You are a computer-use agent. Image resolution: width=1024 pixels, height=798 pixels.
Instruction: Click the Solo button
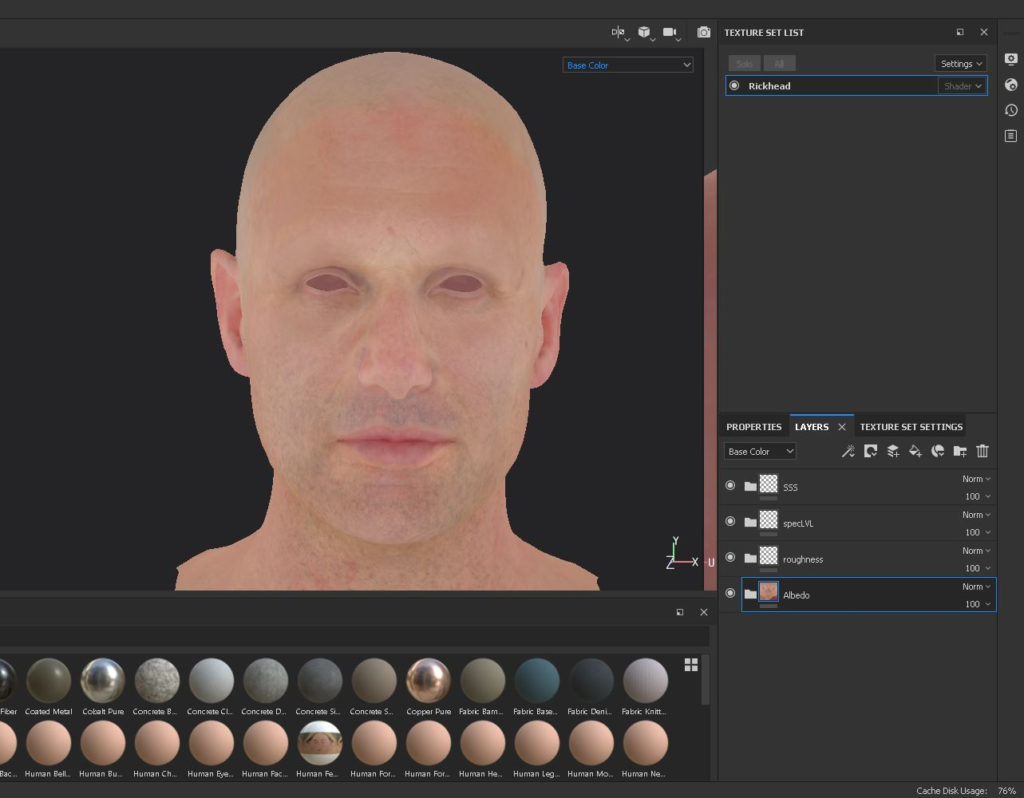[x=743, y=64]
